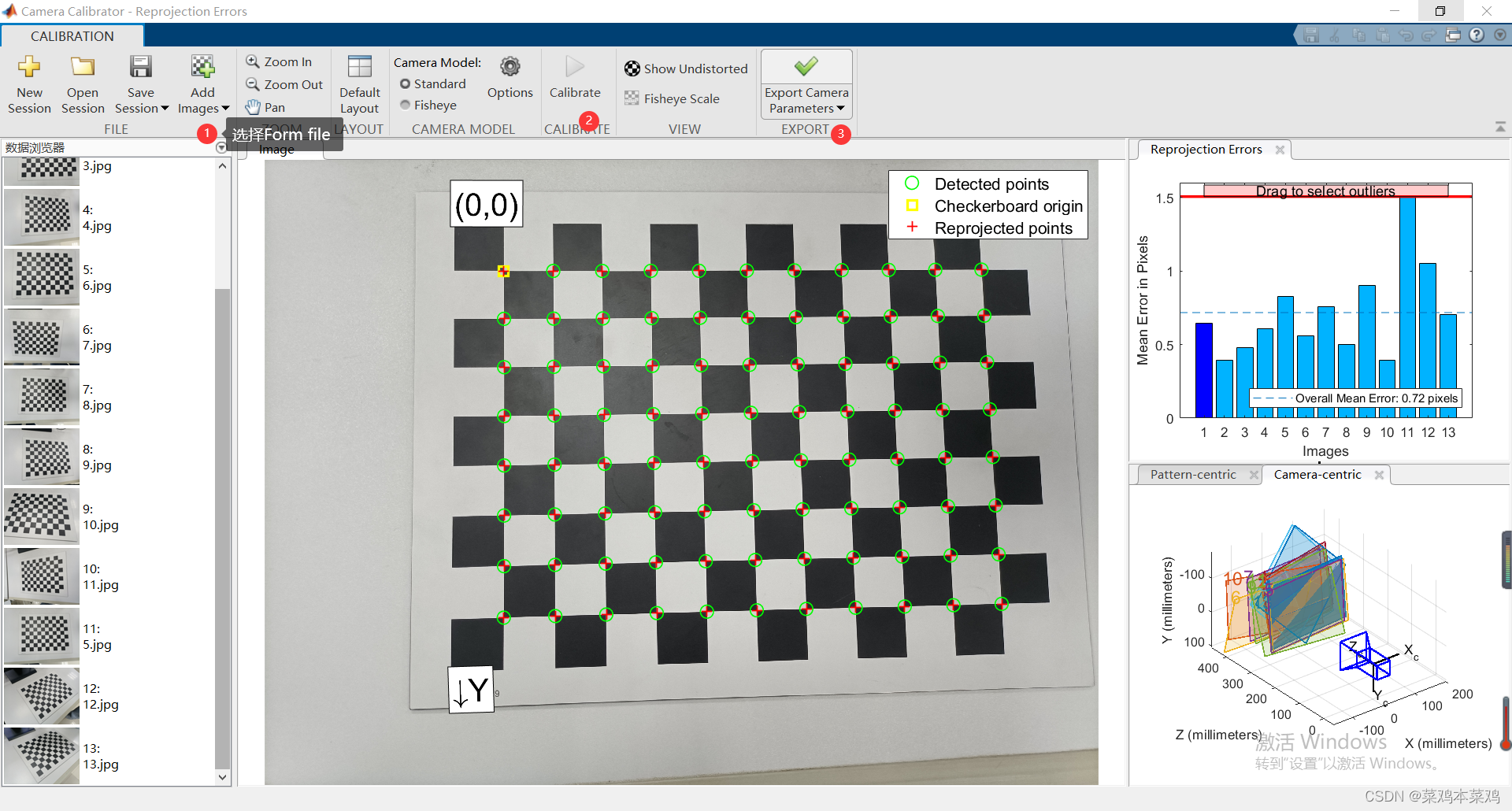This screenshot has width=1512, height=811.
Task: Select thumbnail of 8.jpg
Action: (42, 396)
